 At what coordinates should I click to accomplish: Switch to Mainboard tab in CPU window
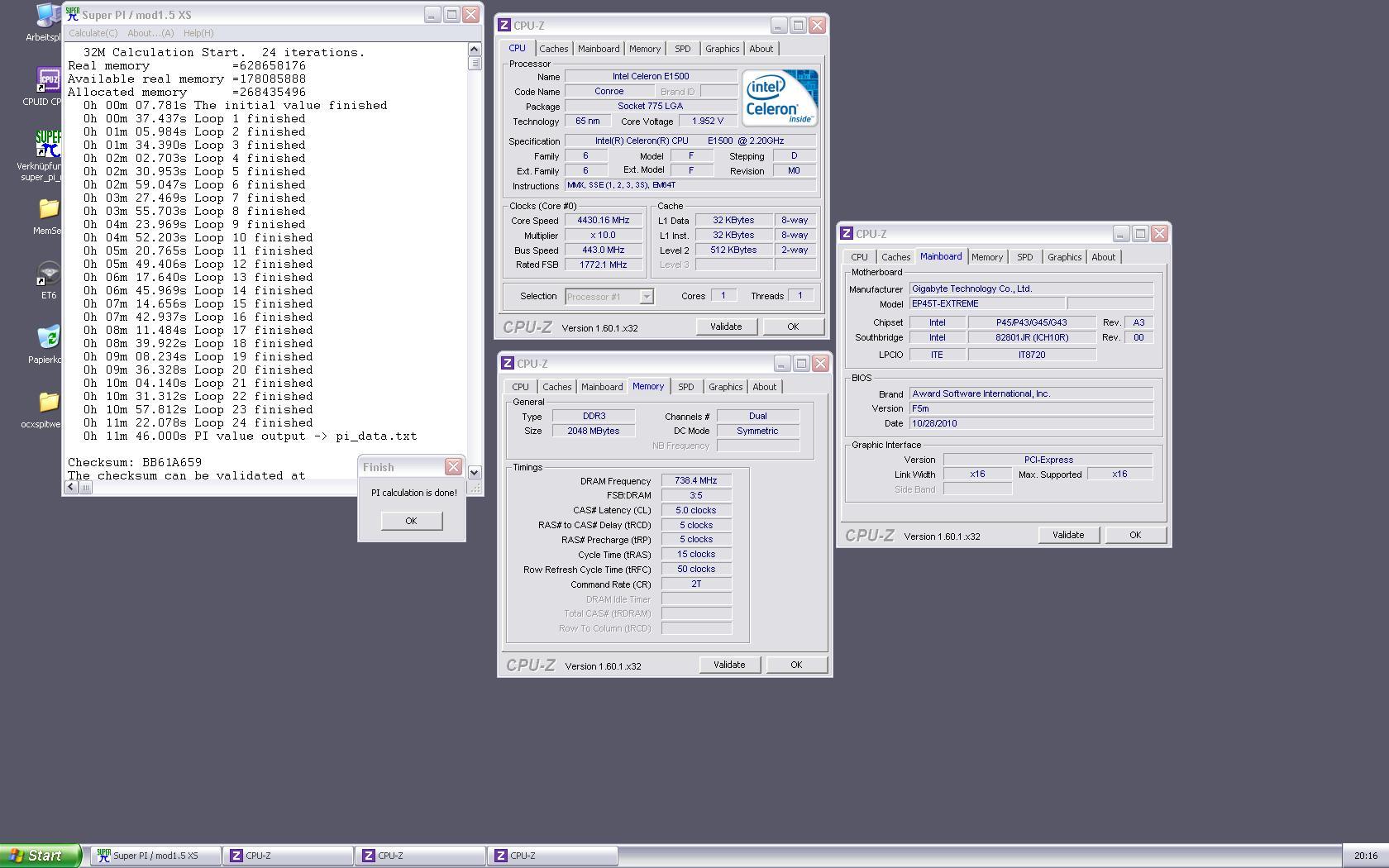pos(599,49)
